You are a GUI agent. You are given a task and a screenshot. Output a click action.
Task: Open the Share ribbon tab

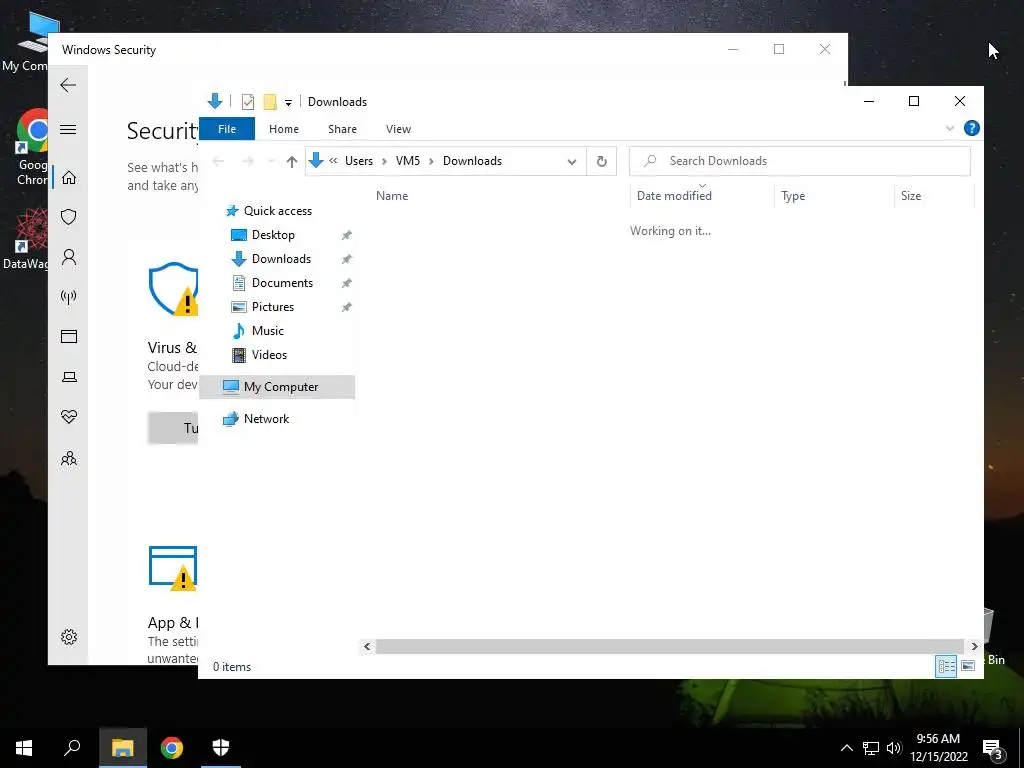tap(342, 129)
